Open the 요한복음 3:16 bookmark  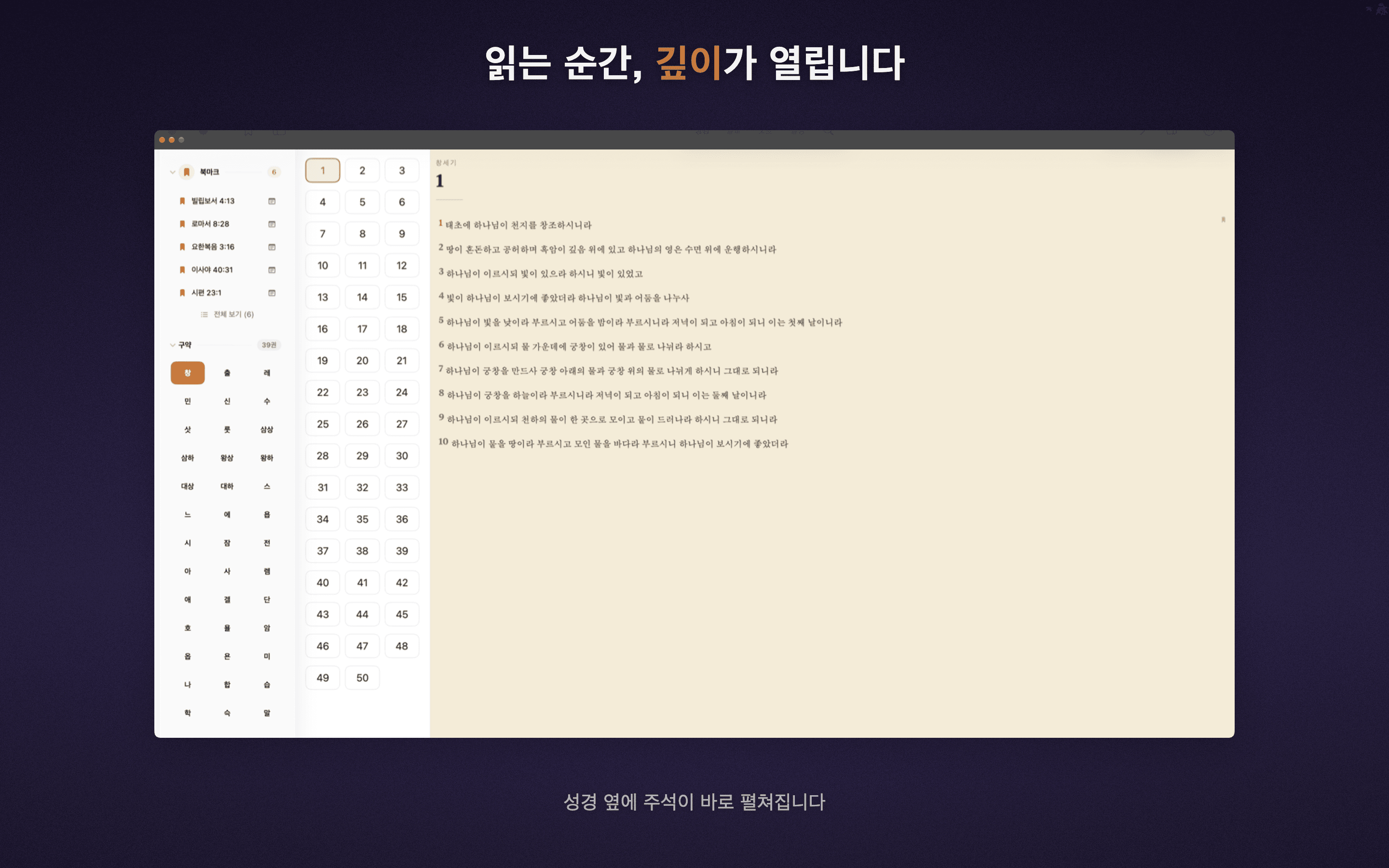[212, 247]
